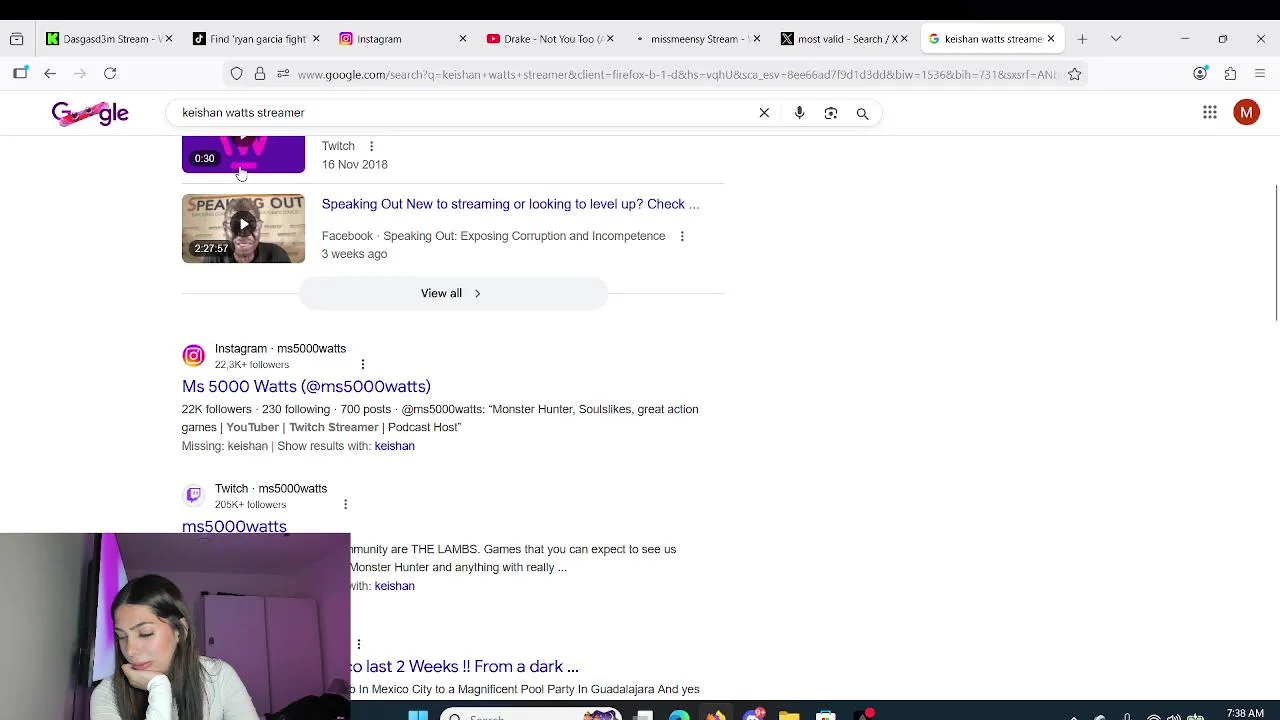Image resolution: width=1280 pixels, height=720 pixels.
Task: Open Microsoft Store from the taskbar
Action: coord(825,714)
